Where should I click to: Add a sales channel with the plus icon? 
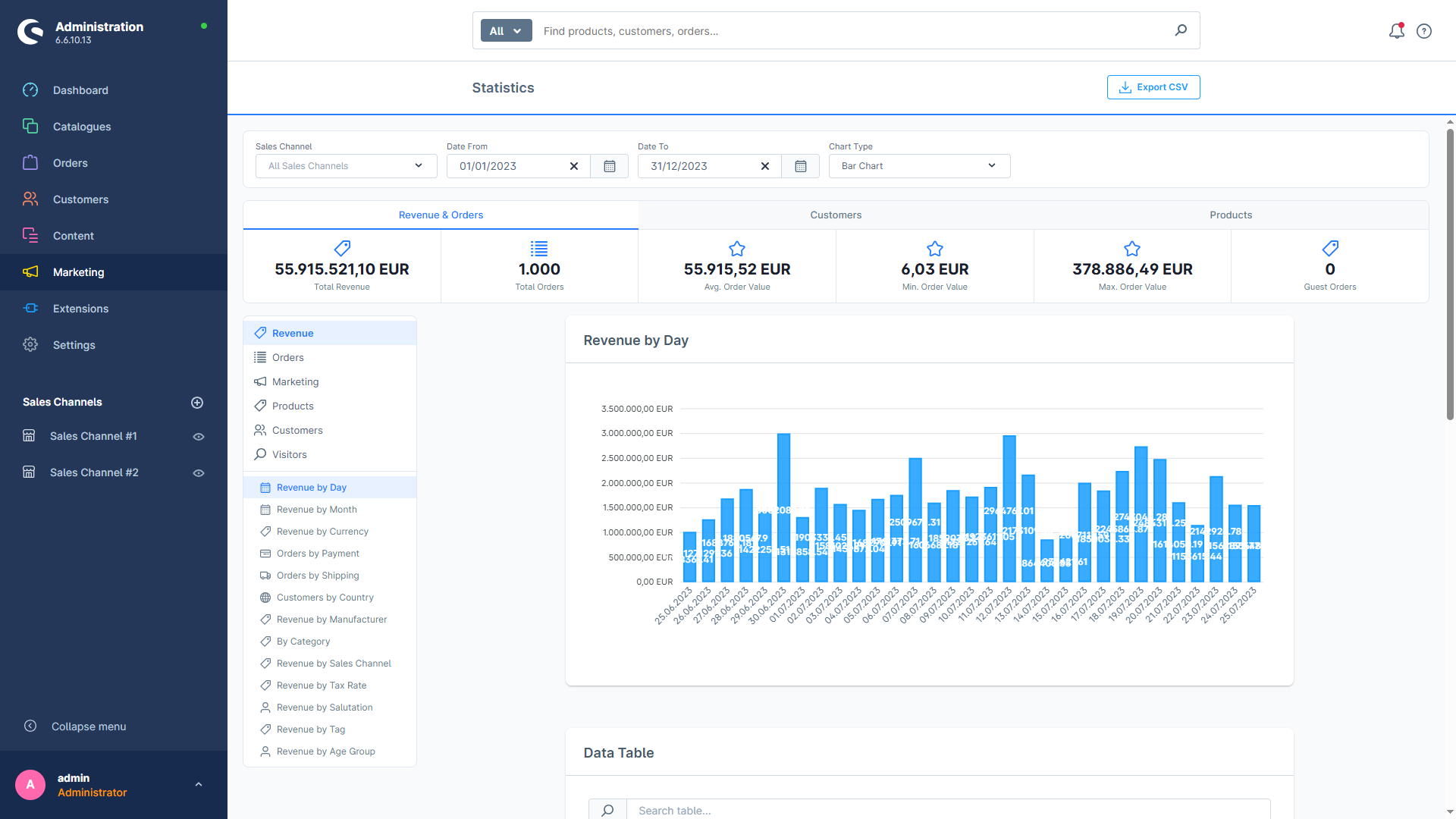[197, 402]
